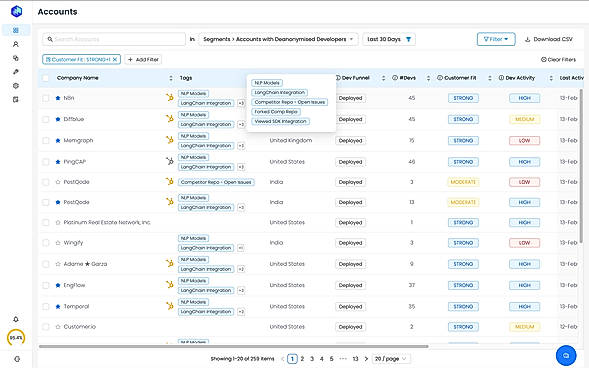Click the Dev Funnel info icon
Viewport: 589px width, 368px height.
338,78
